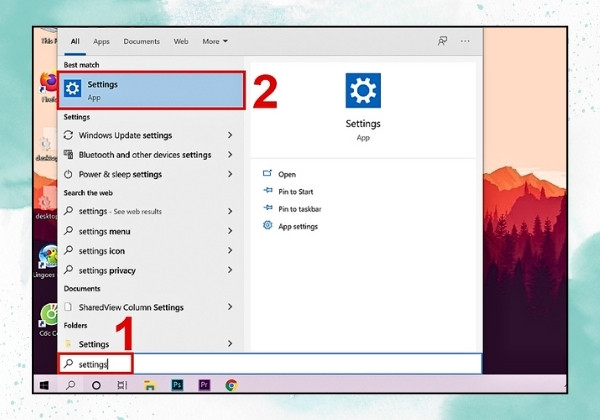Open the three-dot options menu
Image resolution: width=600 pixels, height=420 pixels.
(465, 41)
